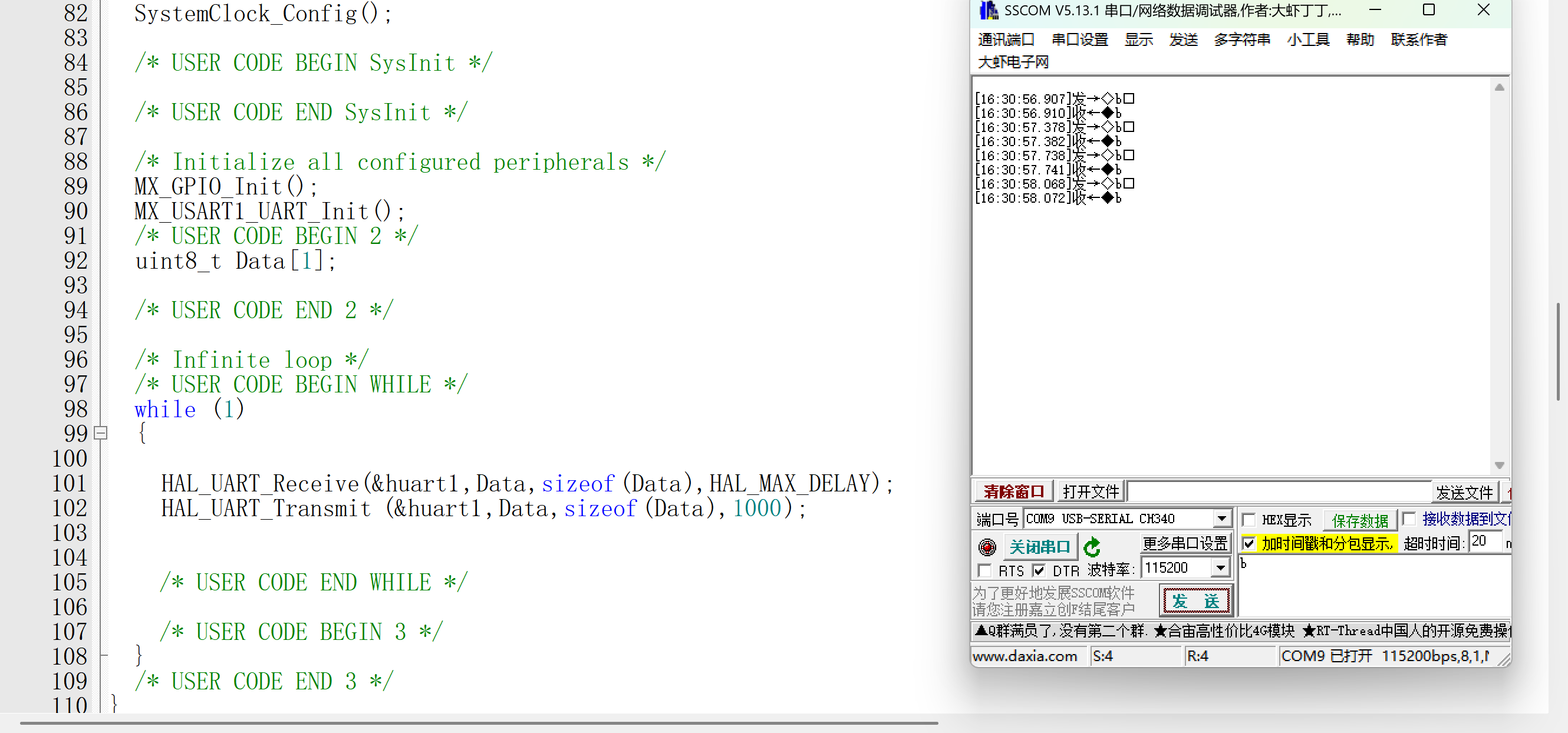Click the receive log scroll up arrow
The image size is (1568, 733).
1499,88
